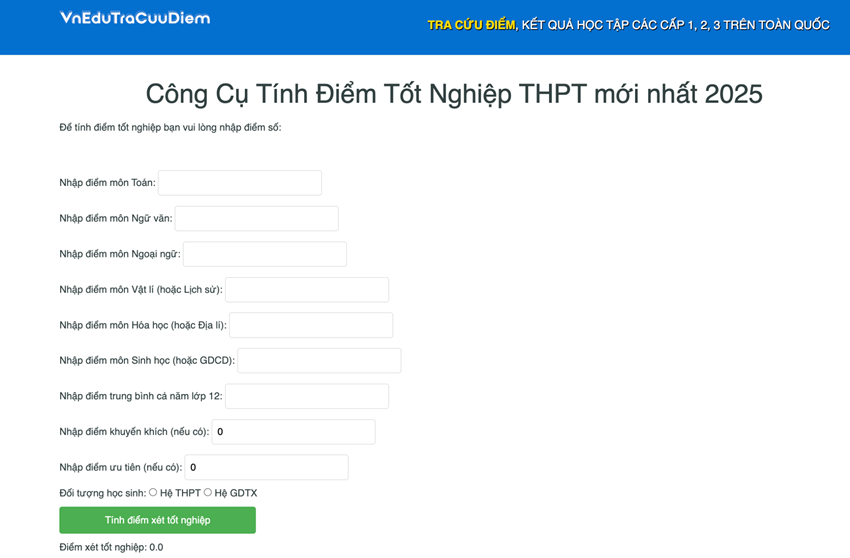Viewport: 850px width, 558px height.
Task: Focus the Ngữ văn score field
Action: pos(257,218)
